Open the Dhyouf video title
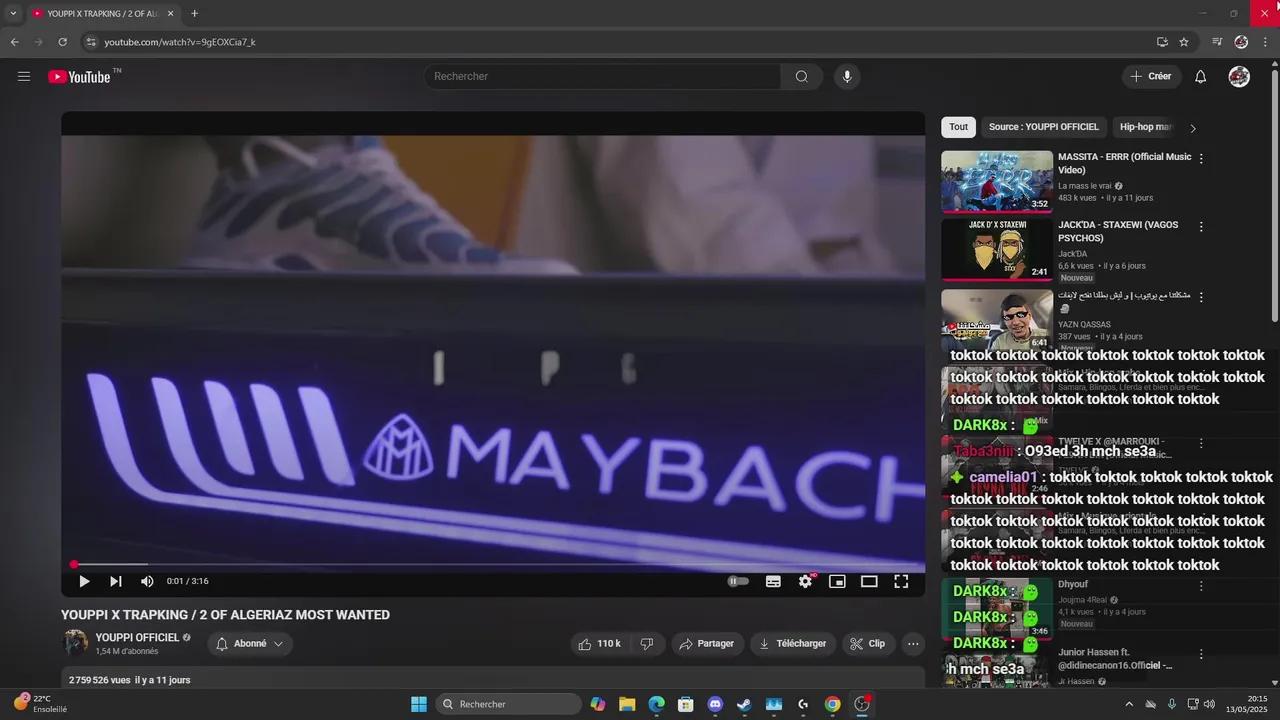Image resolution: width=1280 pixels, height=720 pixels. click(x=1073, y=584)
